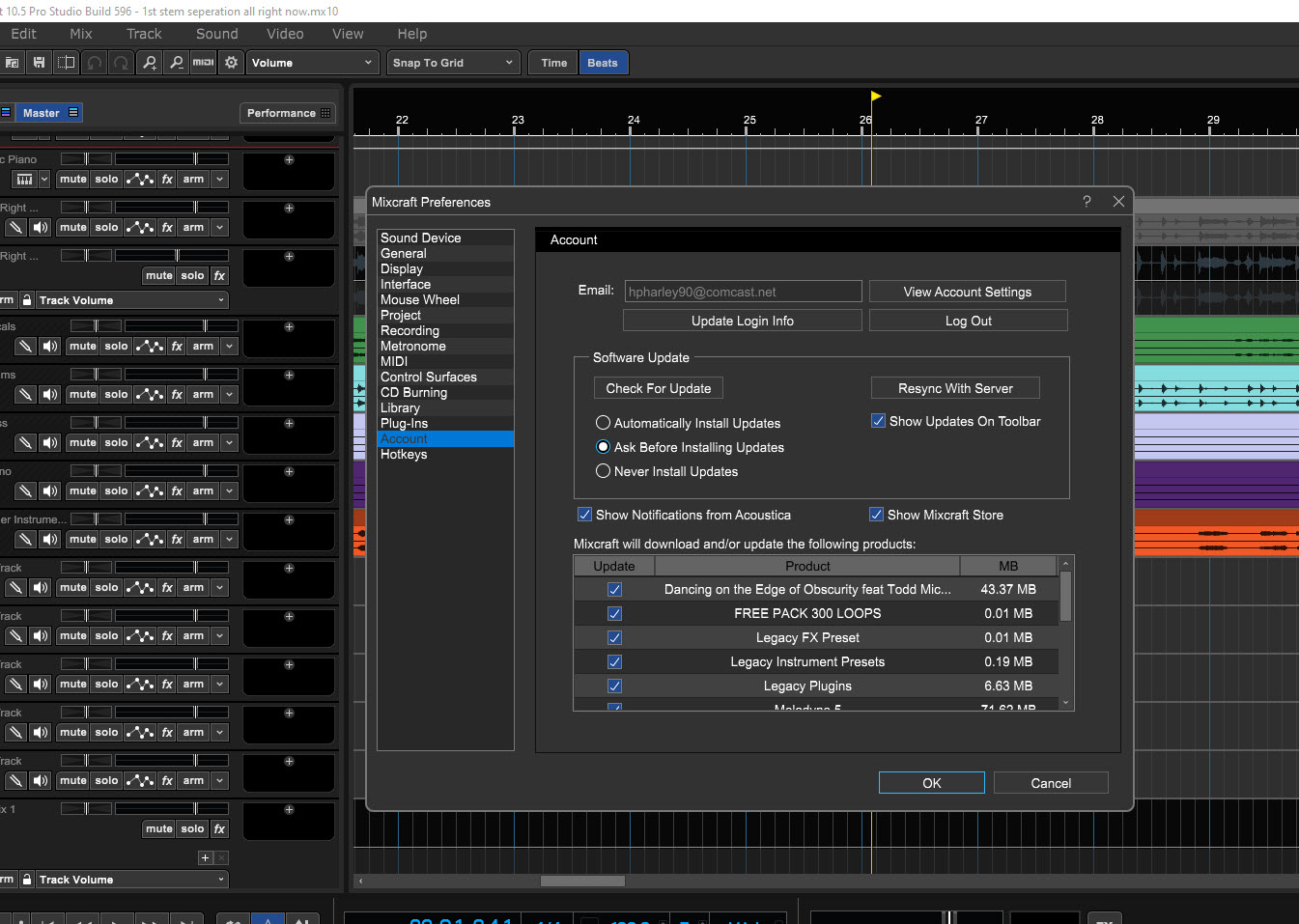The image size is (1299, 924).
Task: Click speaker icon on the 'er Instrume...' track
Action: [x=50, y=540]
